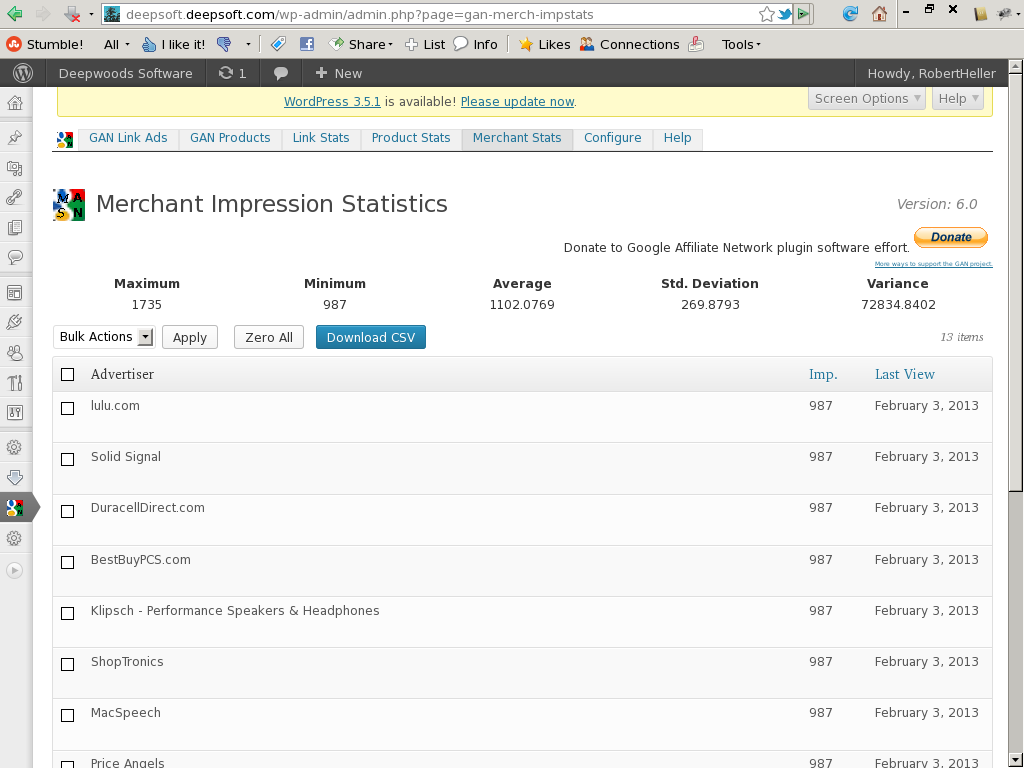This screenshot has height=768, width=1024.
Task: Open the Bulk Actions dropdown
Action: (x=104, y=337)
